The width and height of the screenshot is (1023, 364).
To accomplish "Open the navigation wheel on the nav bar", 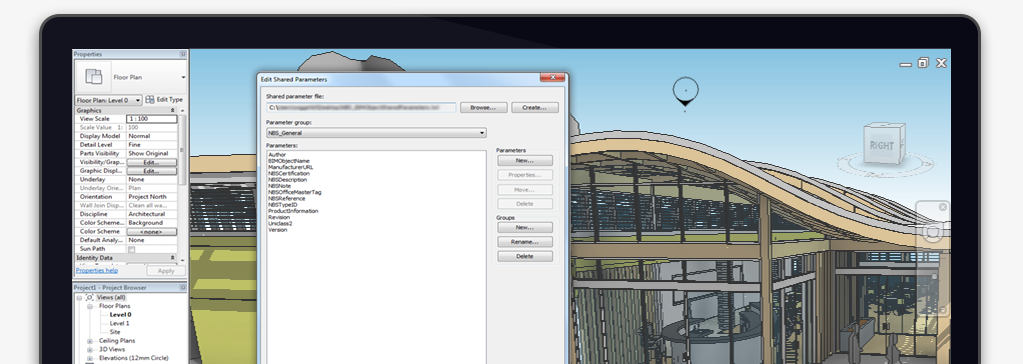I will coord(933,233).
